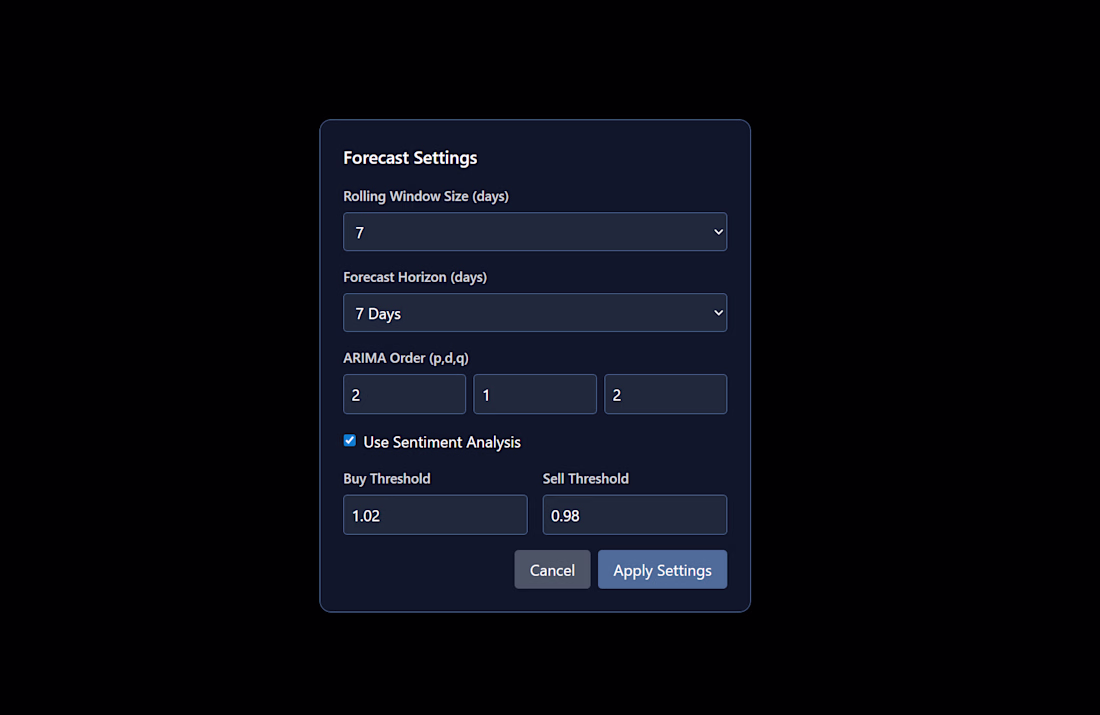
Task: Focus the last ARIMA order field (q)
Action: (x=665, y=394)
